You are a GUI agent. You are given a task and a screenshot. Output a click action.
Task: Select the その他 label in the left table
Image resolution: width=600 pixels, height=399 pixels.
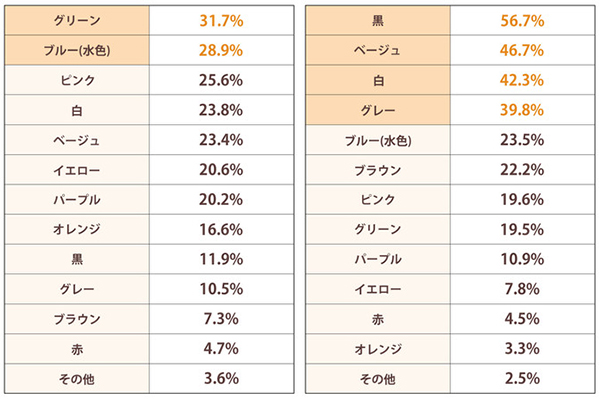[x=77, y=379]
